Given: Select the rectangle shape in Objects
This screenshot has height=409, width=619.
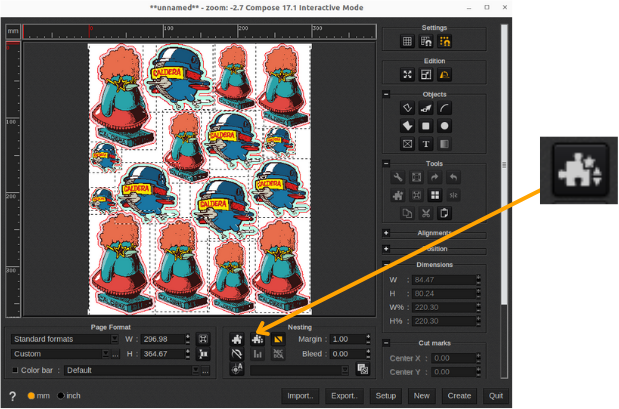Looking at the screenshot, I should click(426, 126).
